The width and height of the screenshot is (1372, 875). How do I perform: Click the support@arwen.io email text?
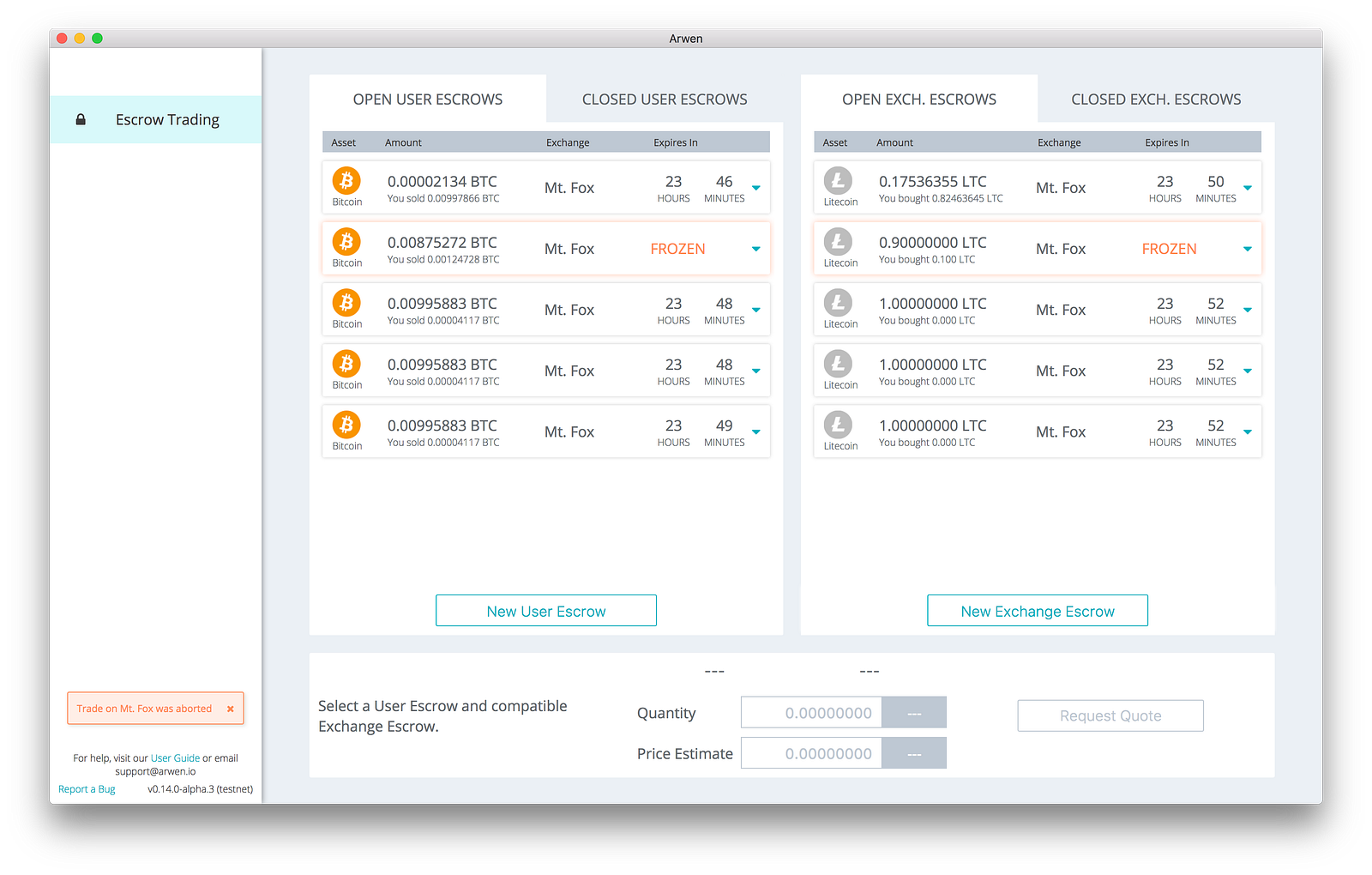[155, 771]
